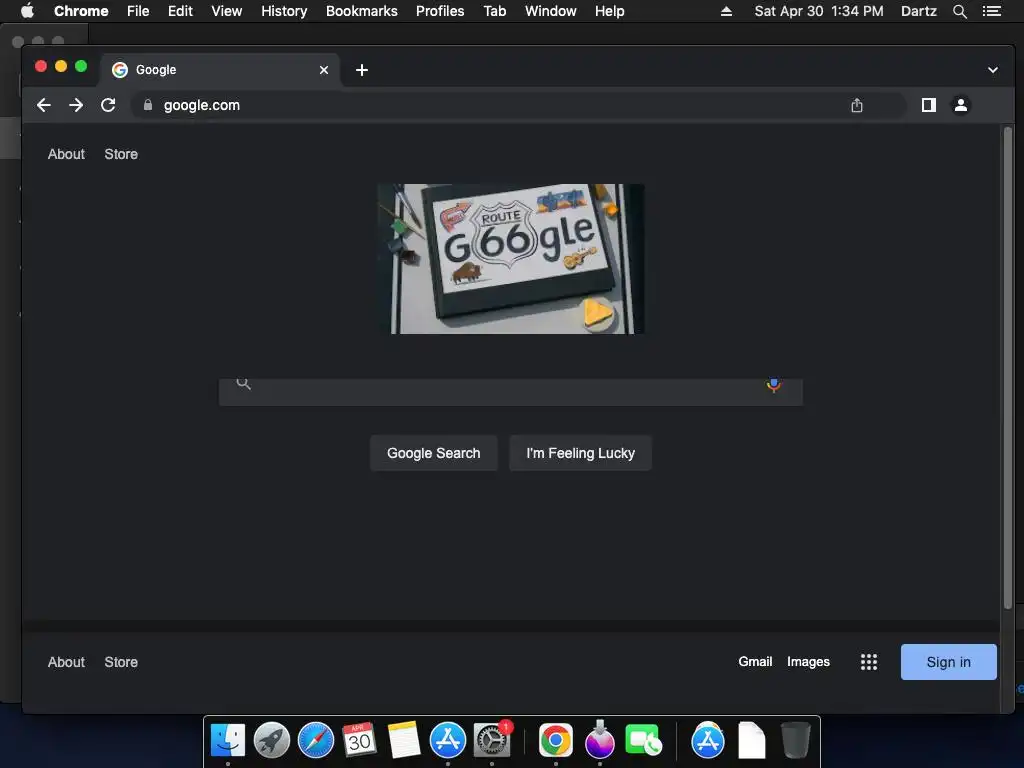Open the Chrome app menu
Viewport: 1024px width, 768px height.
coord(81,11)
